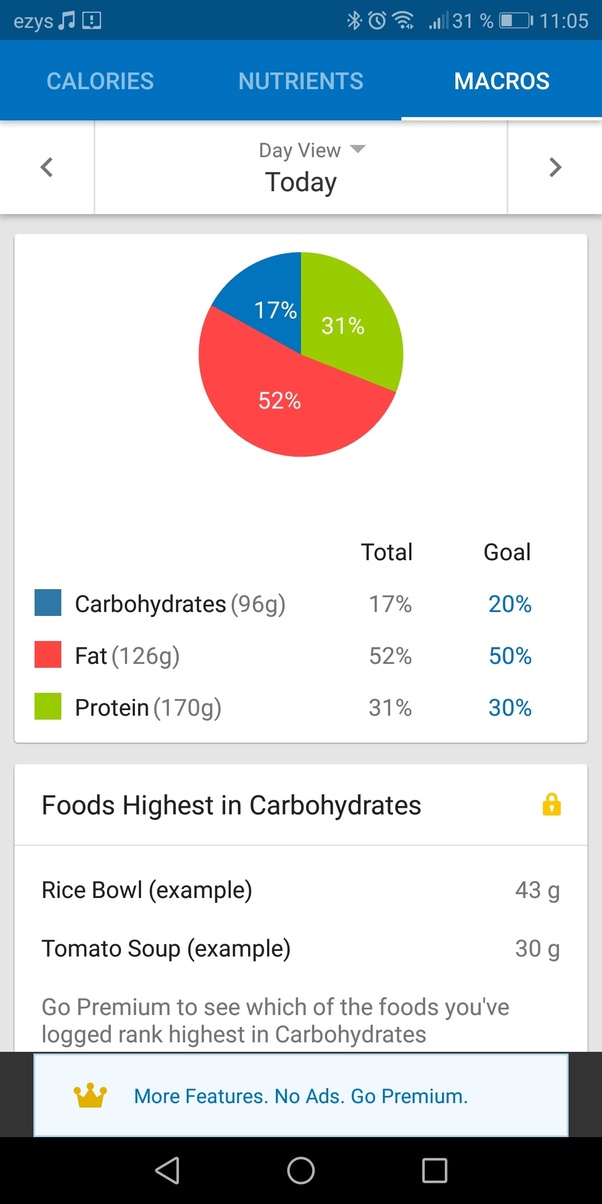602x1204 pixels.
Task: Switch to the Nutrients tab
Action: [x=301, y=81]
